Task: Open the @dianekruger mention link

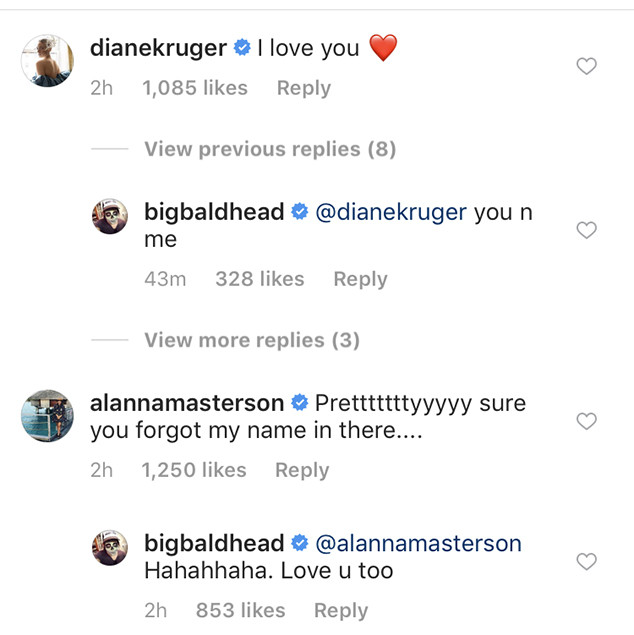Action: (391, 212)
